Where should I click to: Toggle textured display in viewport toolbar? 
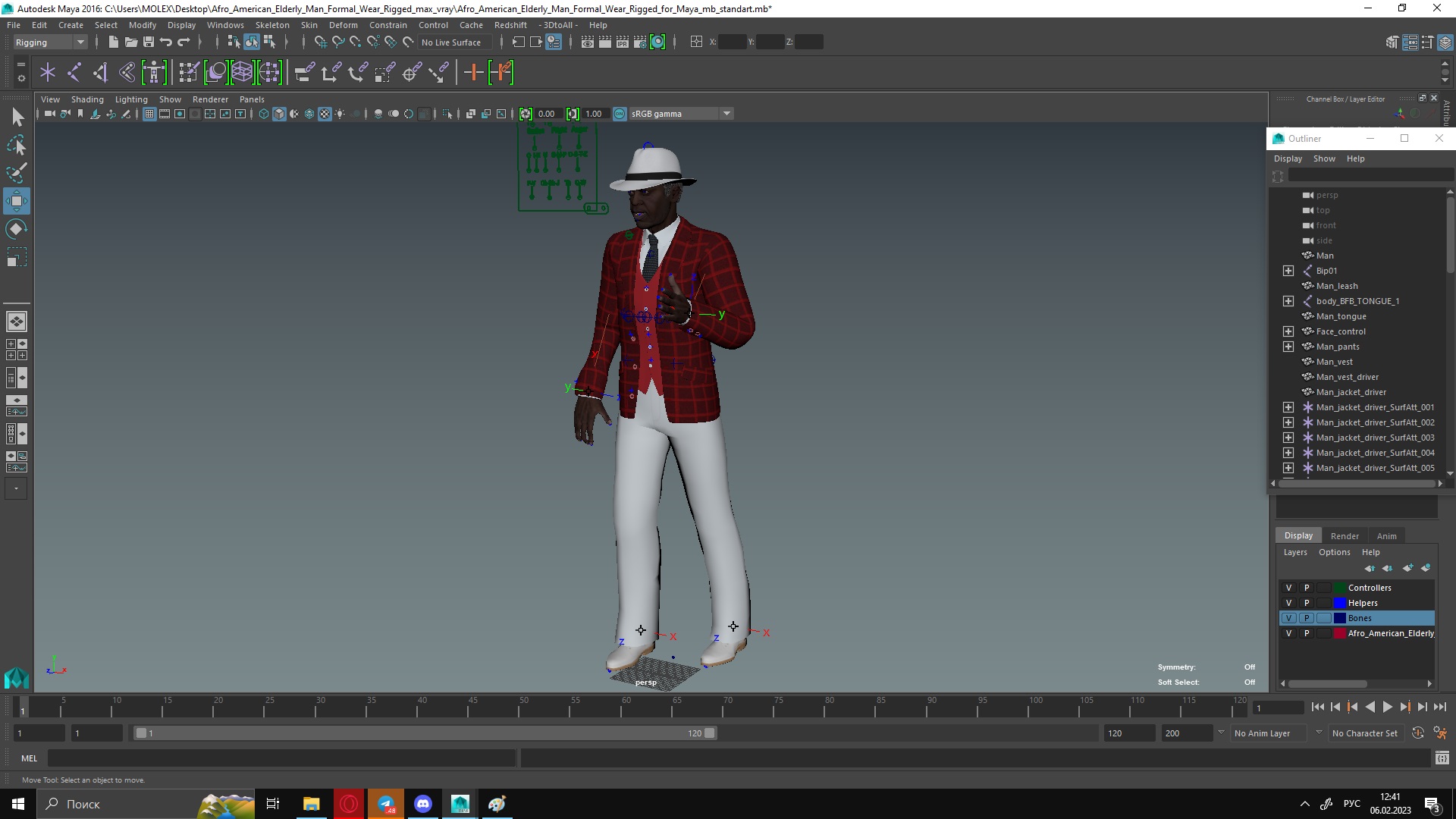(x=325, y=114)
